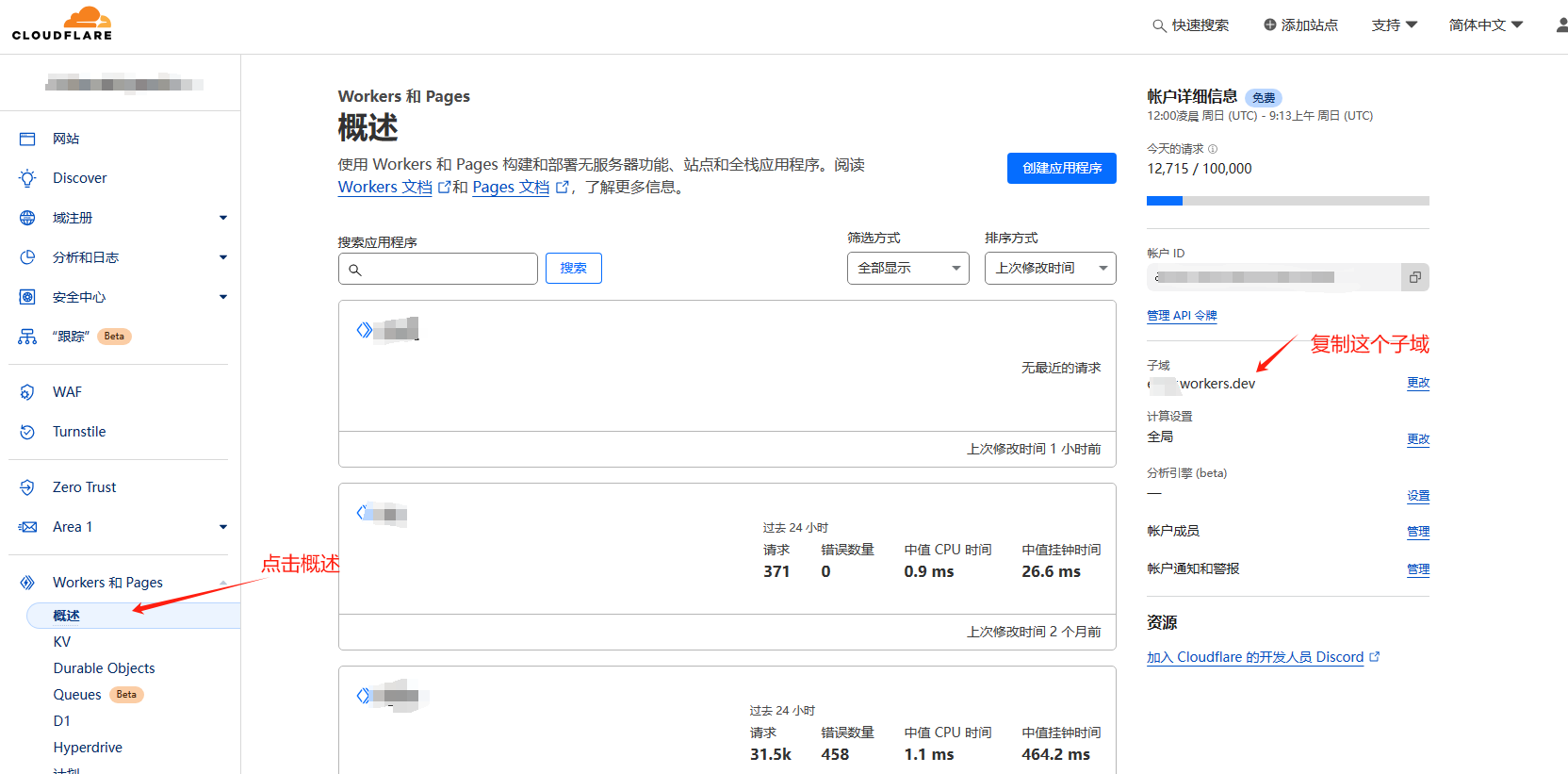Click the 域注册 globe icon

pos(27,218)
